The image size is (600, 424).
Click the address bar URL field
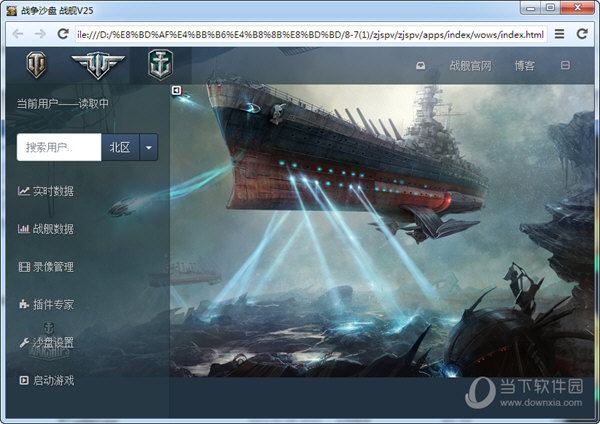pos(311,34)
